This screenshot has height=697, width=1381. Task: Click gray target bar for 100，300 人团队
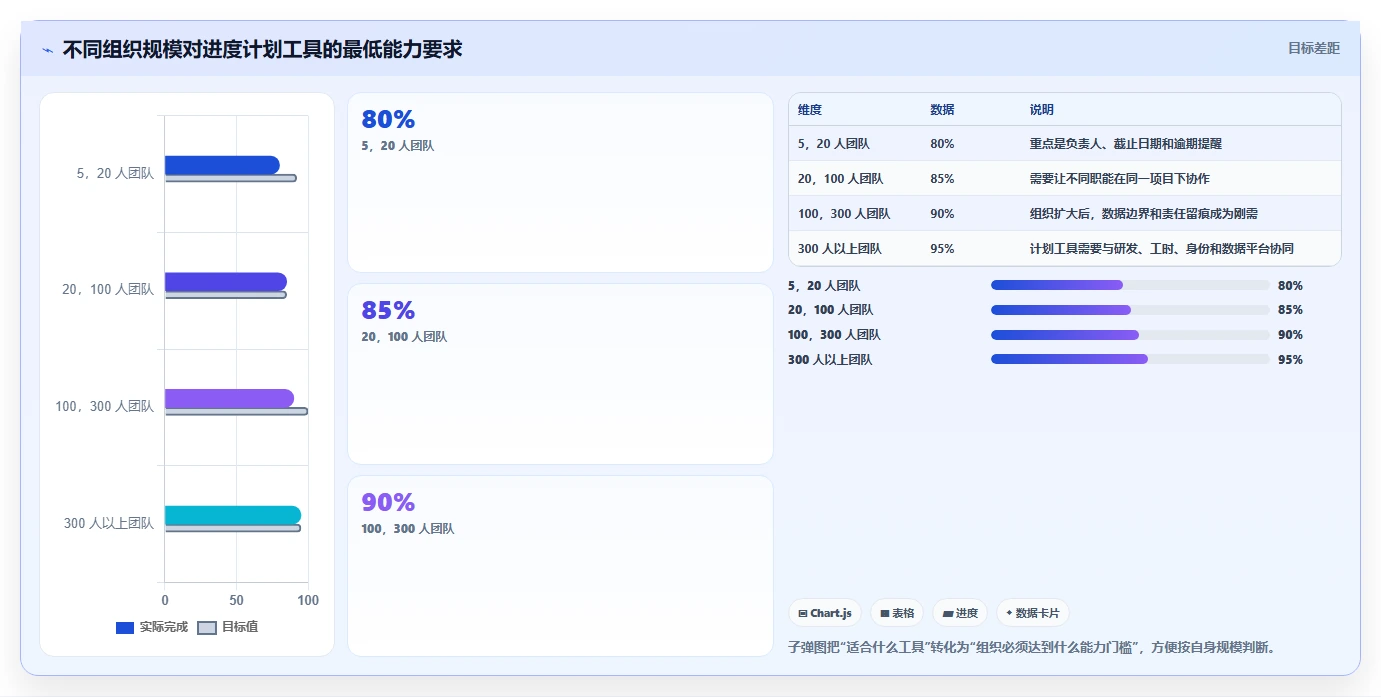point(236,411)
